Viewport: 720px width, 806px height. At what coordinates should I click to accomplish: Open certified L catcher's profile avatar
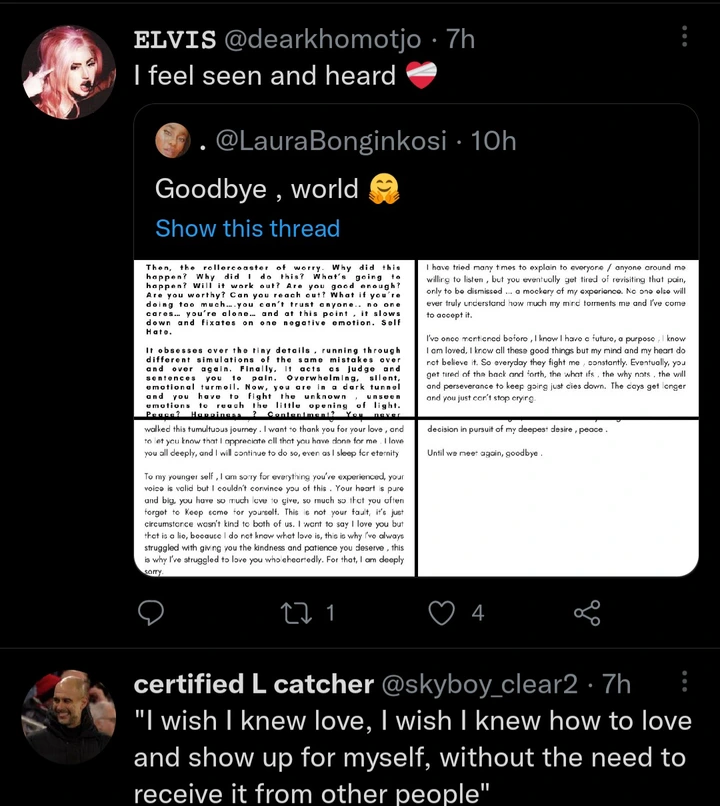point(68,717)
